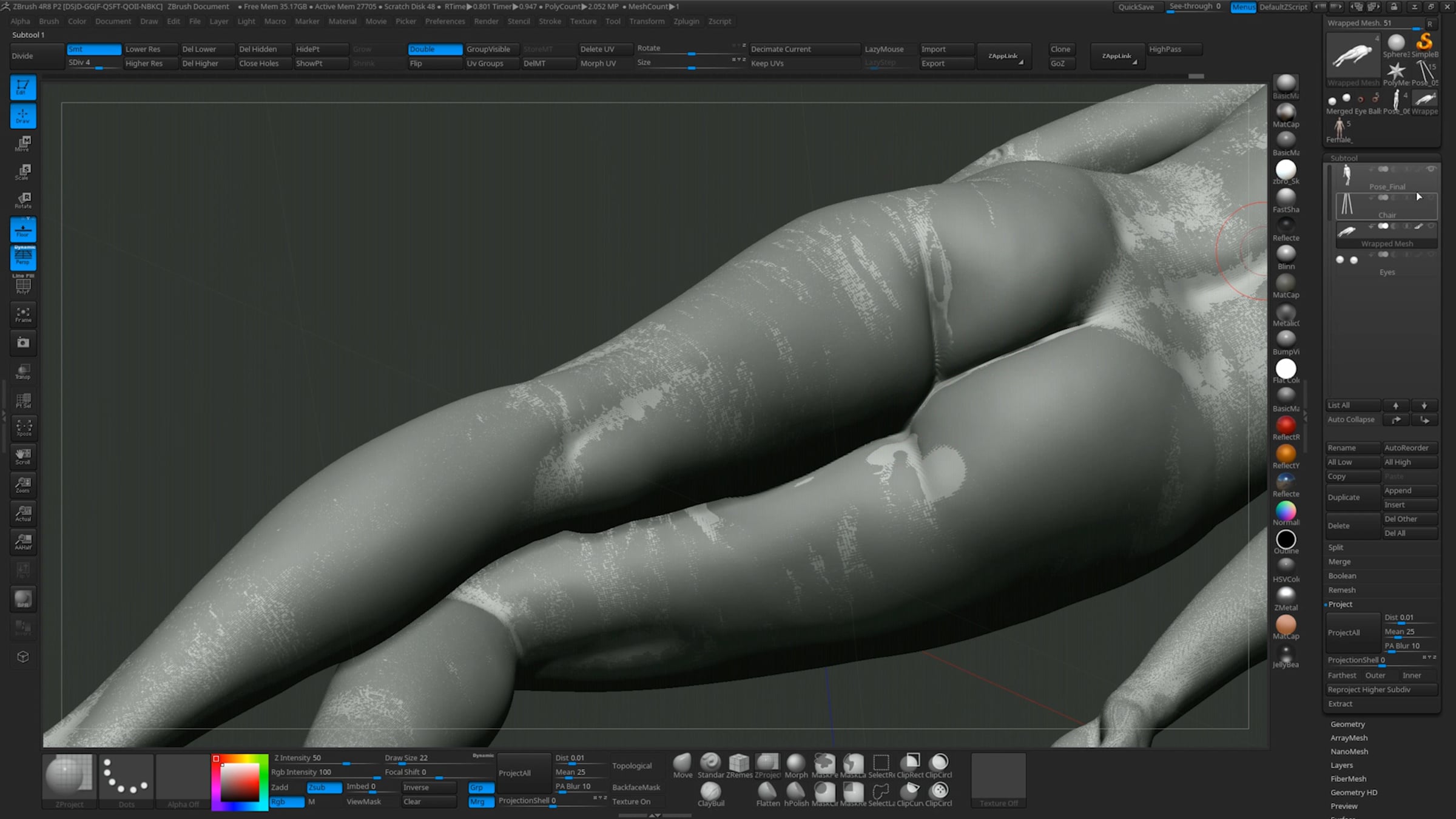Choose the hPolish brush icon
1456x819 pixels.
click(x=796, y=791)
